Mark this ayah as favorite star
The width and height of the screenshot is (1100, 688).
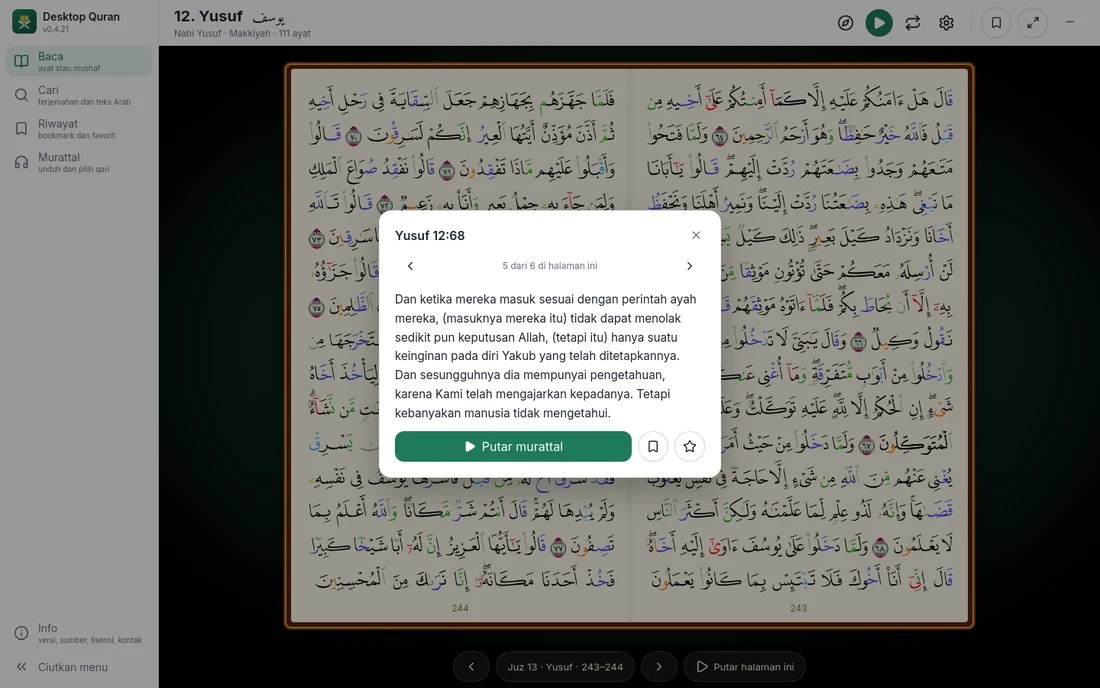(x=690, y=446)
